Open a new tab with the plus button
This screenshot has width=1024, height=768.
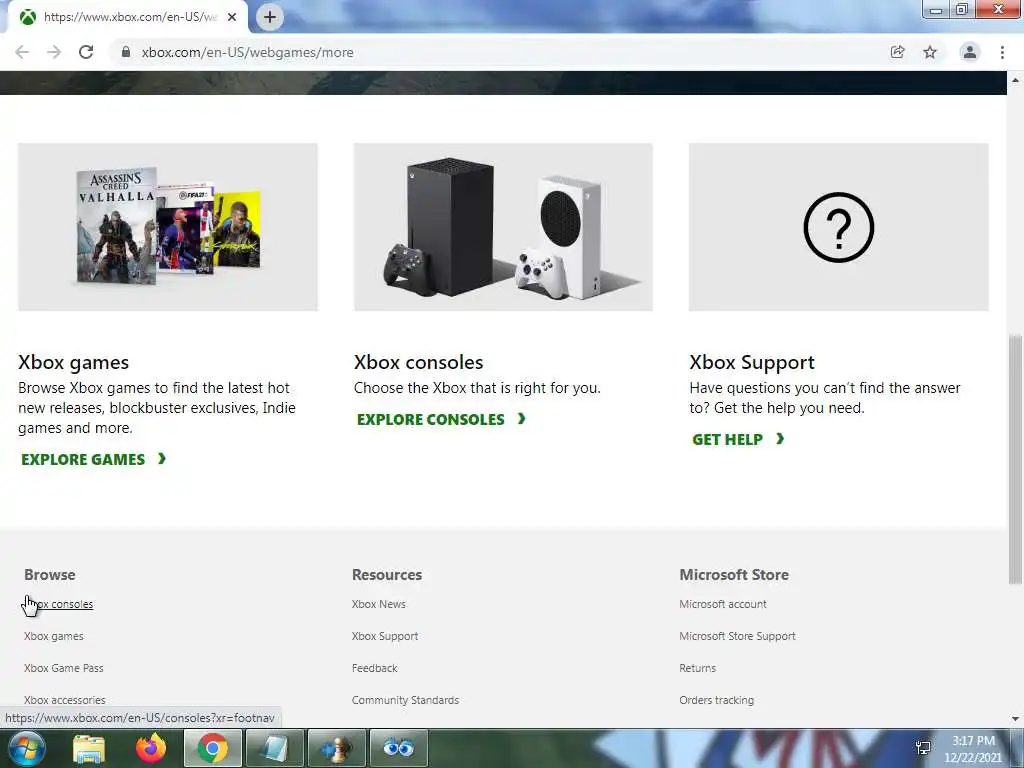pos(270,17)
